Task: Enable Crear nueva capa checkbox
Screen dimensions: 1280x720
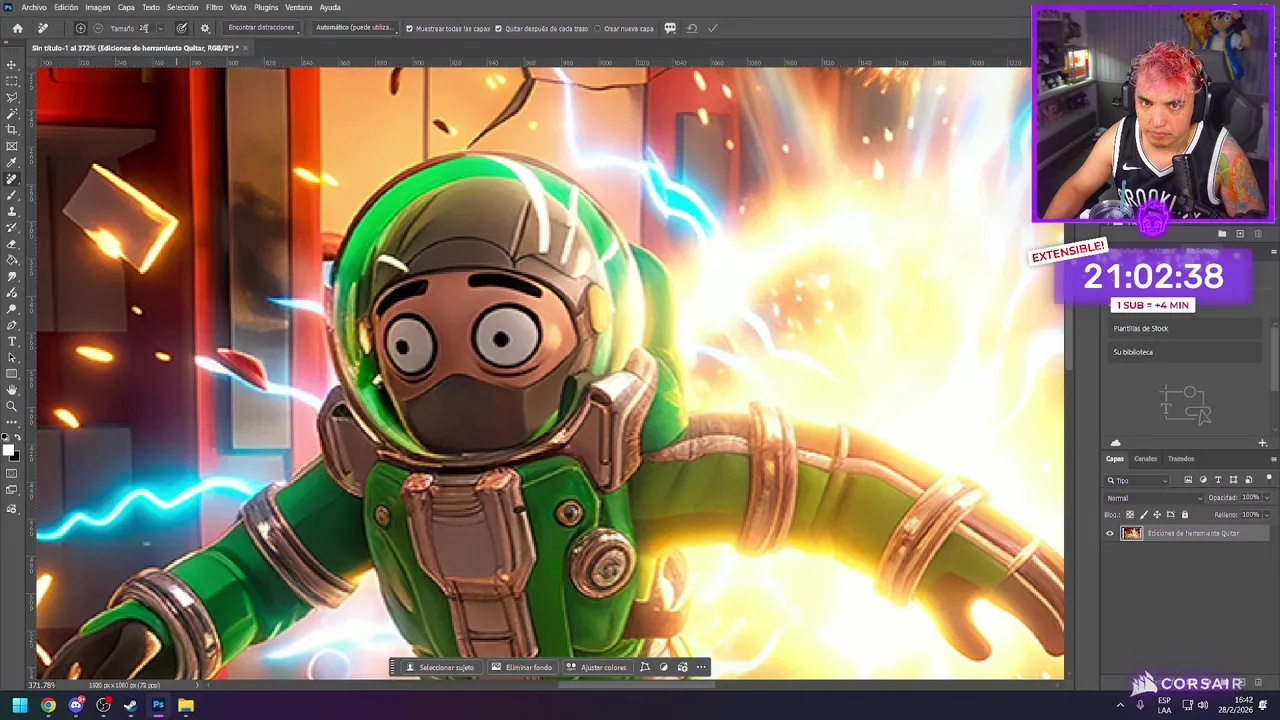Action: [598, 28]
